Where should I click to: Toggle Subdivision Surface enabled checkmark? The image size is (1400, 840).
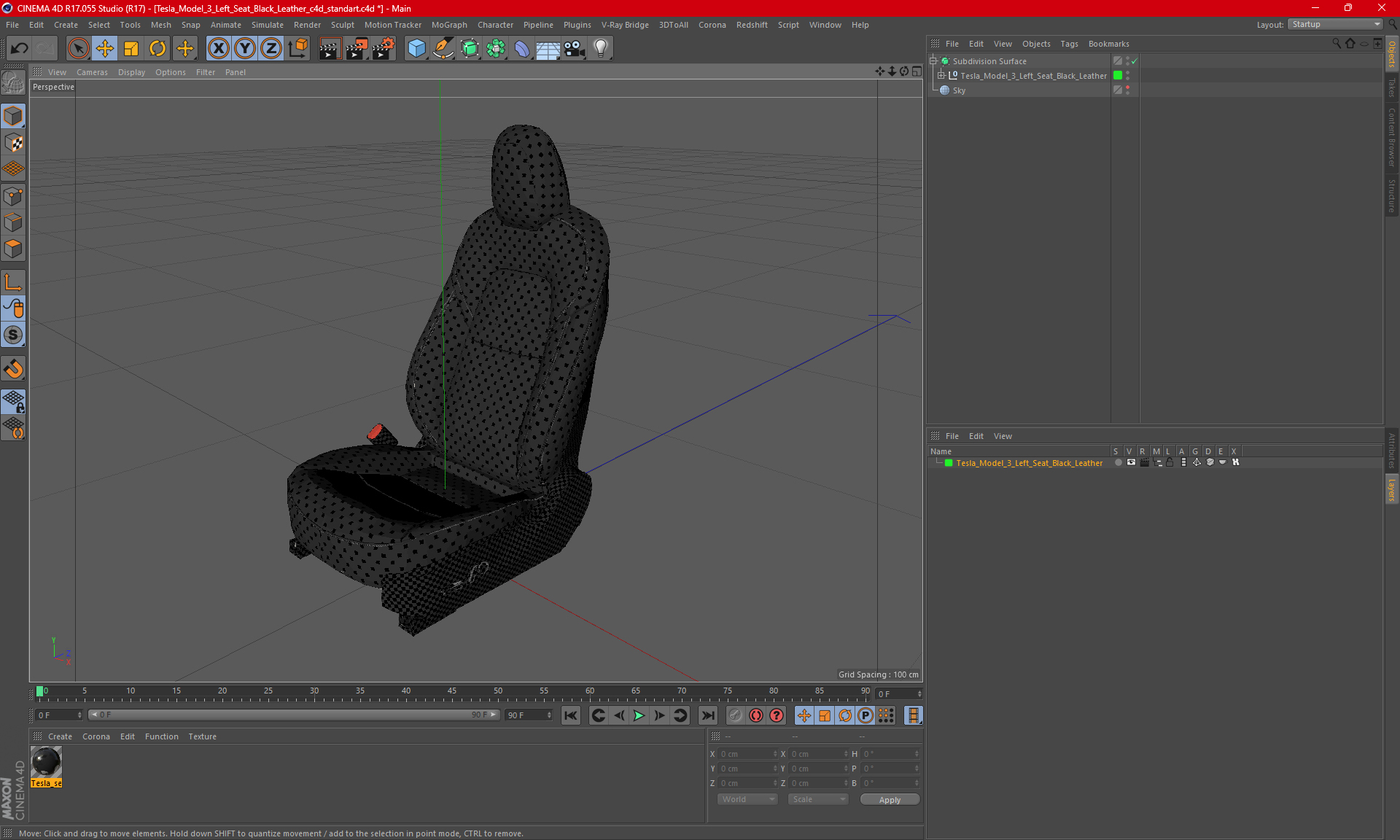1135,61
